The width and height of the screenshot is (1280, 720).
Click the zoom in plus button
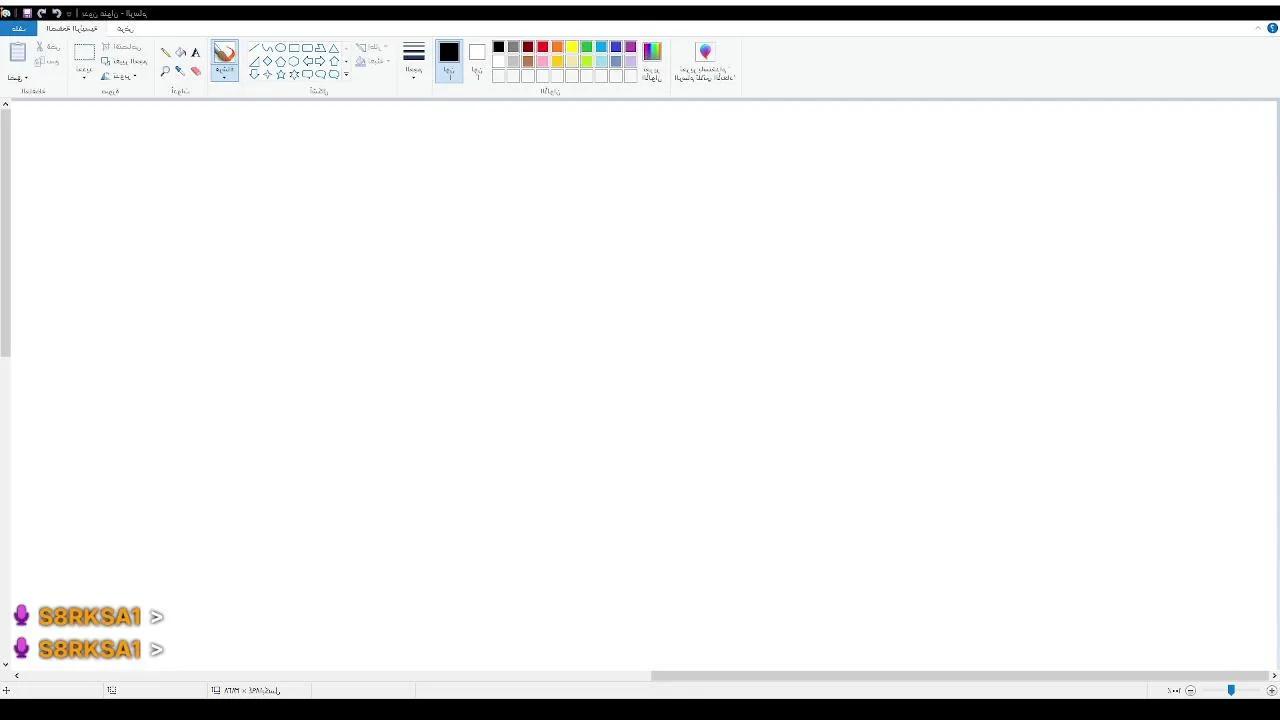point(1271,690)
